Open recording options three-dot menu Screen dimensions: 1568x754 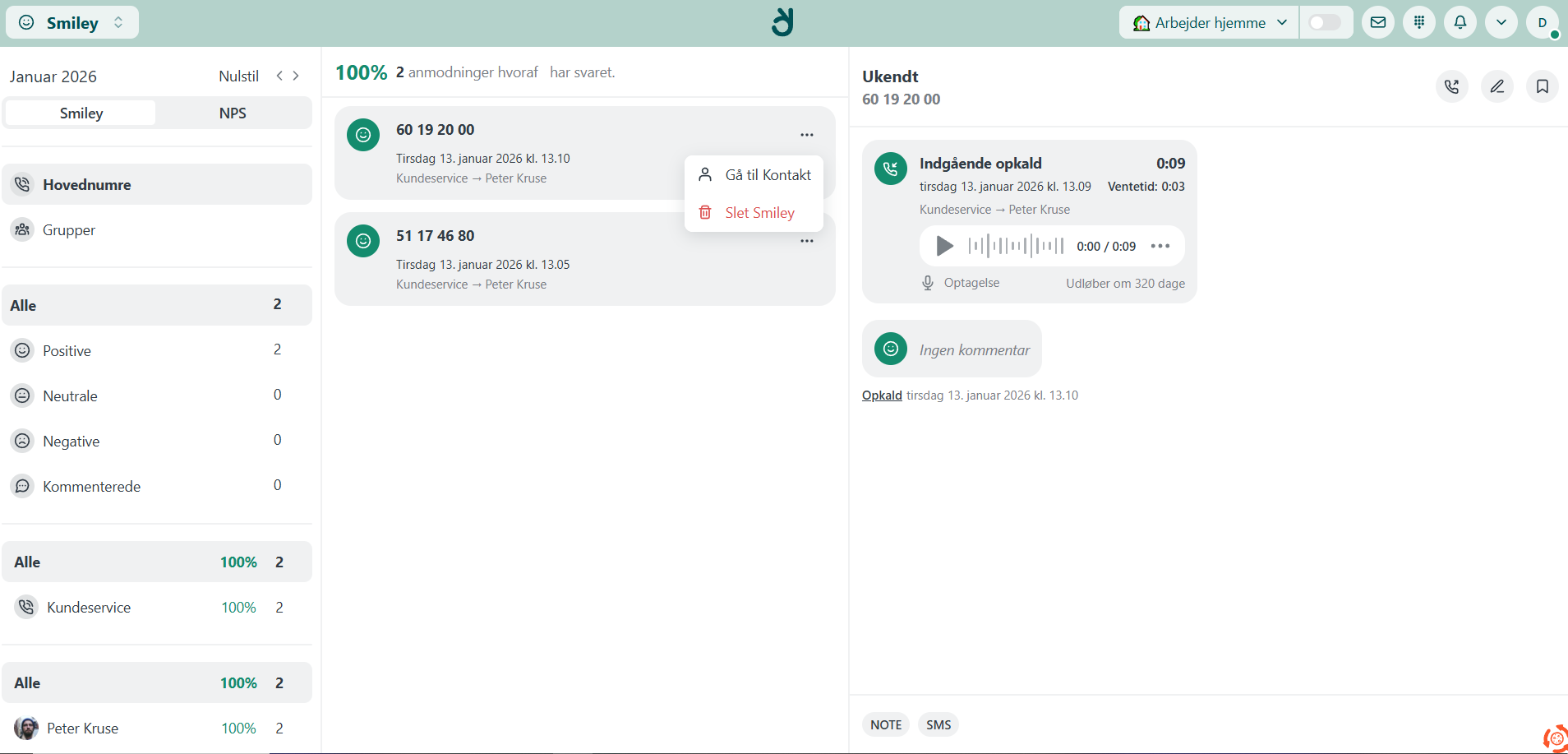[x=1160, y=246]
